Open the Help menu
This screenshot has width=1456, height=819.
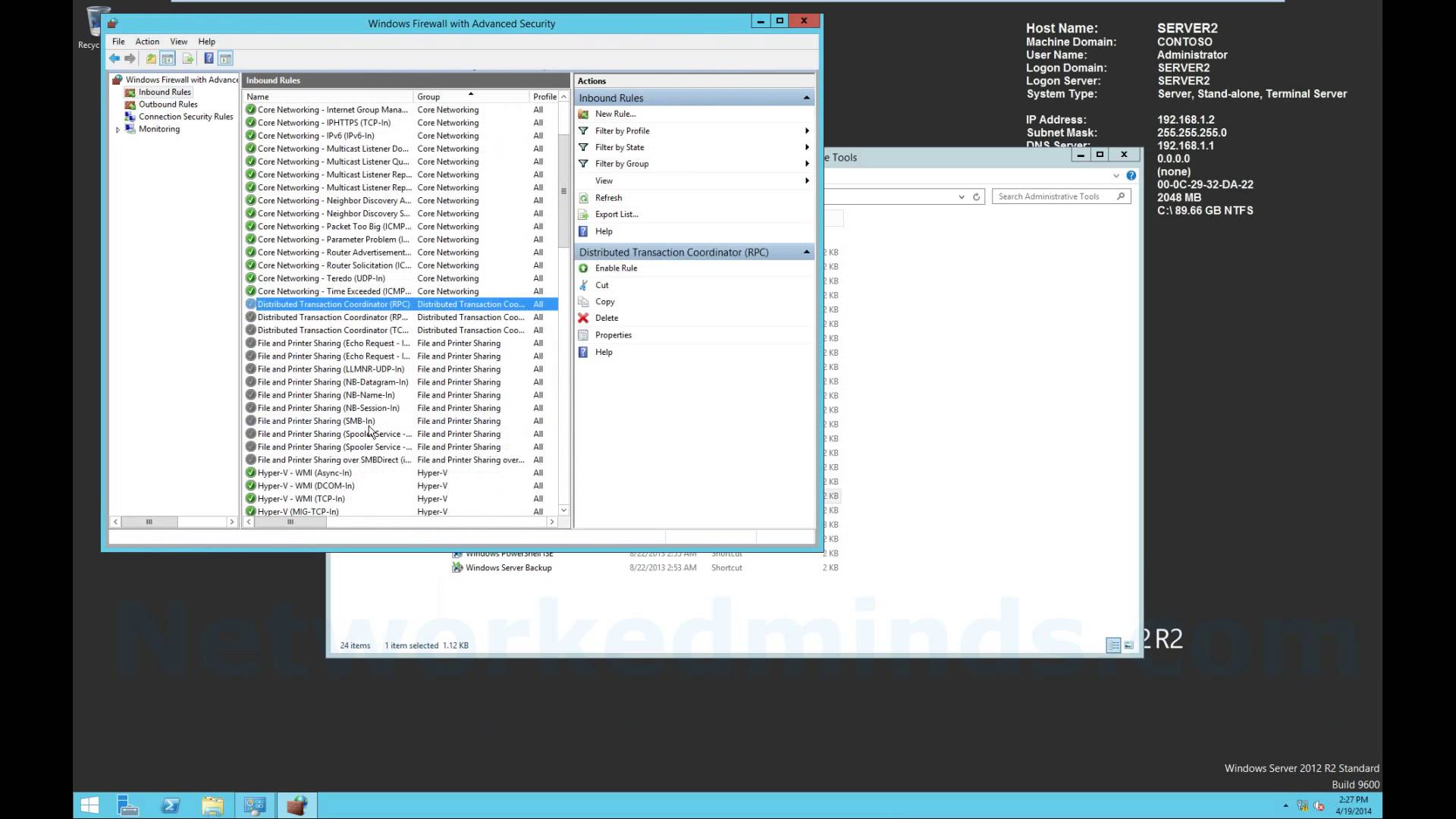pyautogui.click(x=206, y=42)
